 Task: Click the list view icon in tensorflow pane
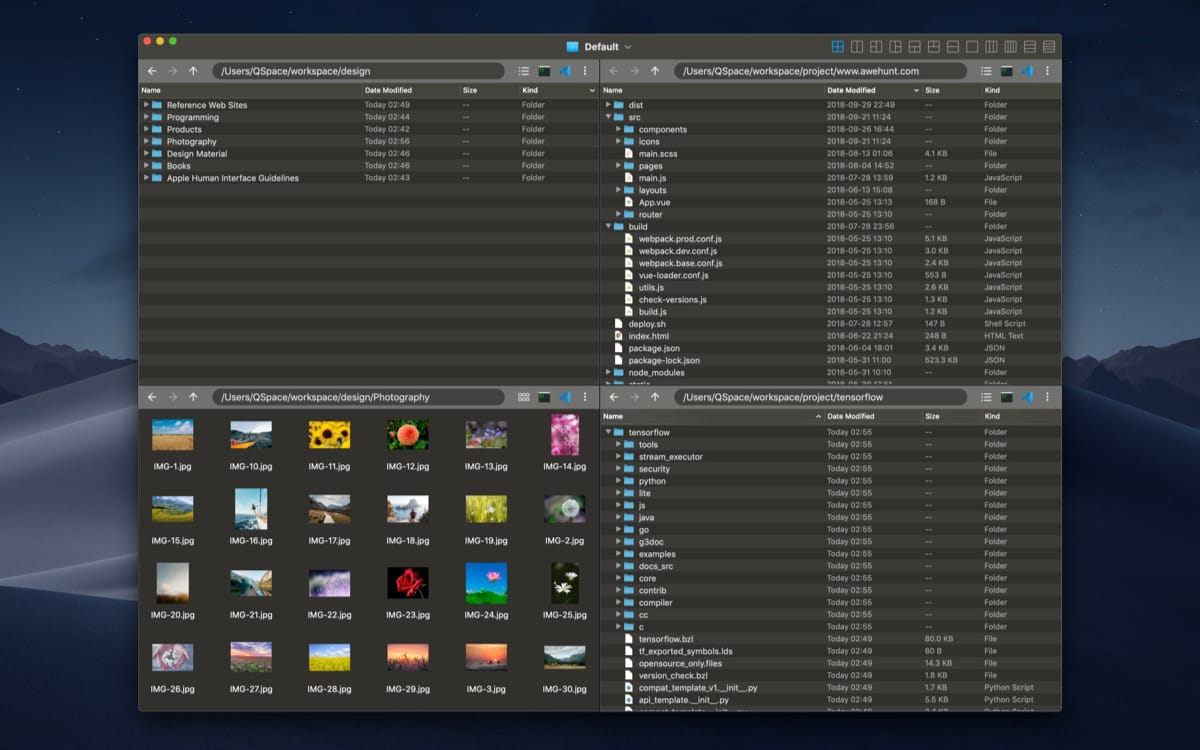986,397
